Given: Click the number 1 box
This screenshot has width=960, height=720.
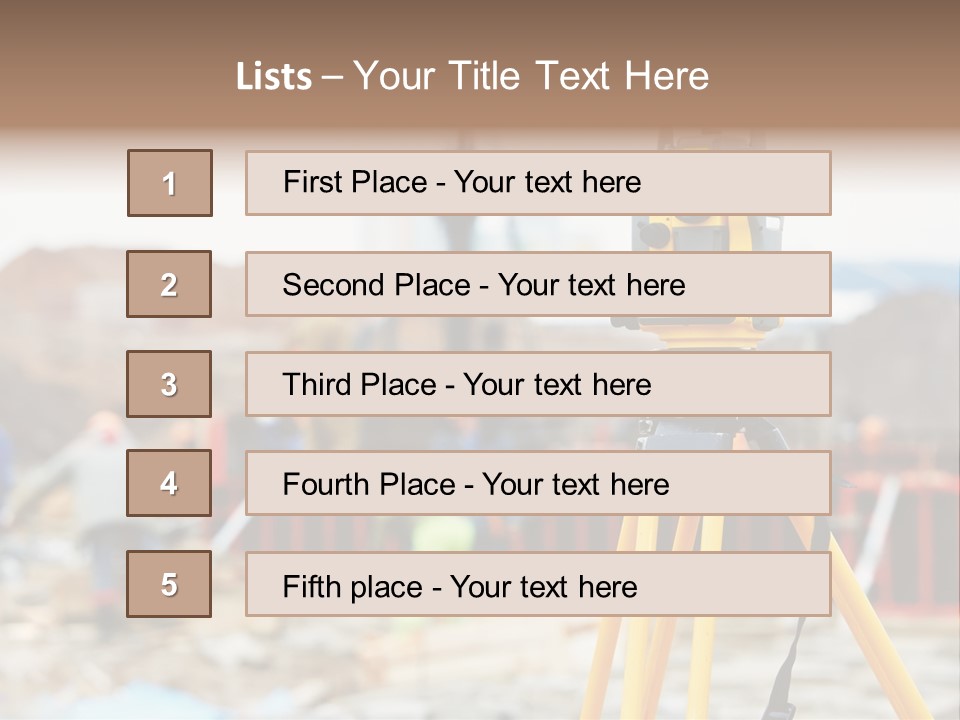Looking at the screenshot, I should pyautogui.click(x=170, y=183).
